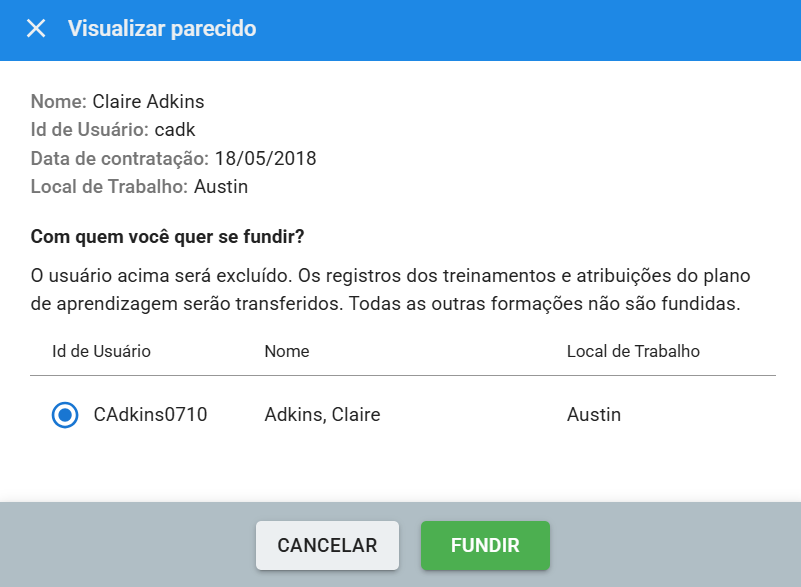The image size is (801, 587).
Task: Click the hire date 18/05/2018
Action: (x=265, y=158)
